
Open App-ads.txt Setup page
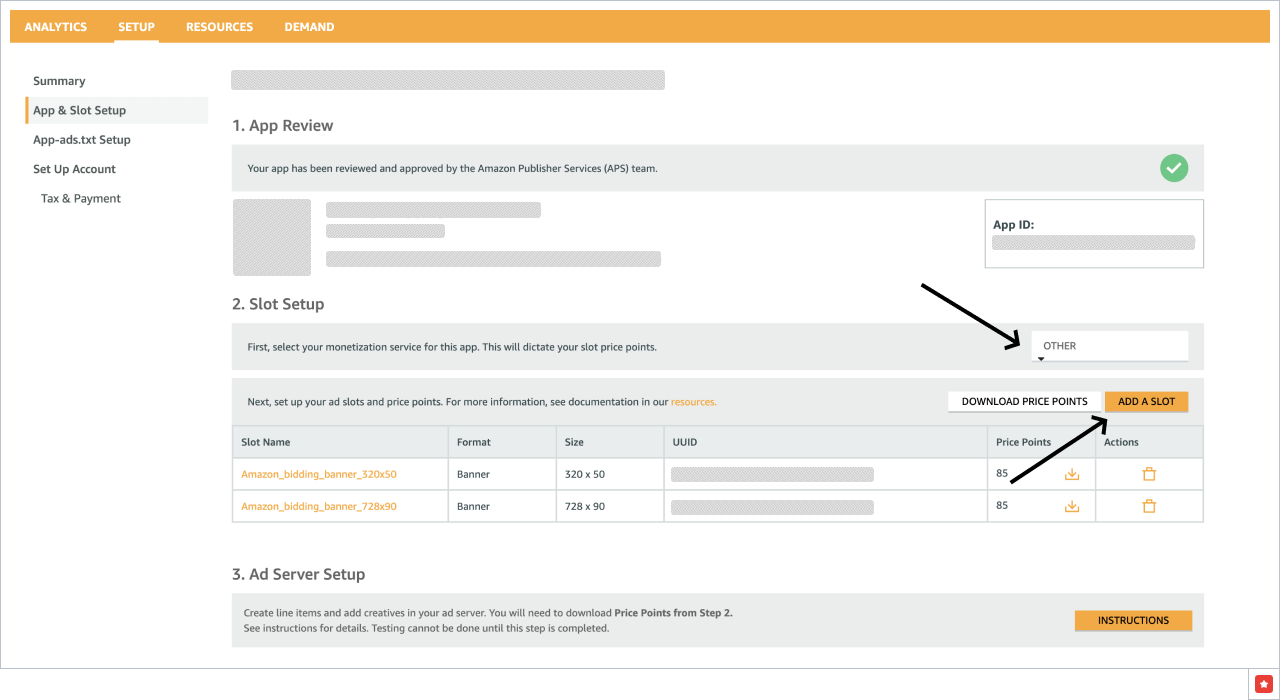click(82, 140)
